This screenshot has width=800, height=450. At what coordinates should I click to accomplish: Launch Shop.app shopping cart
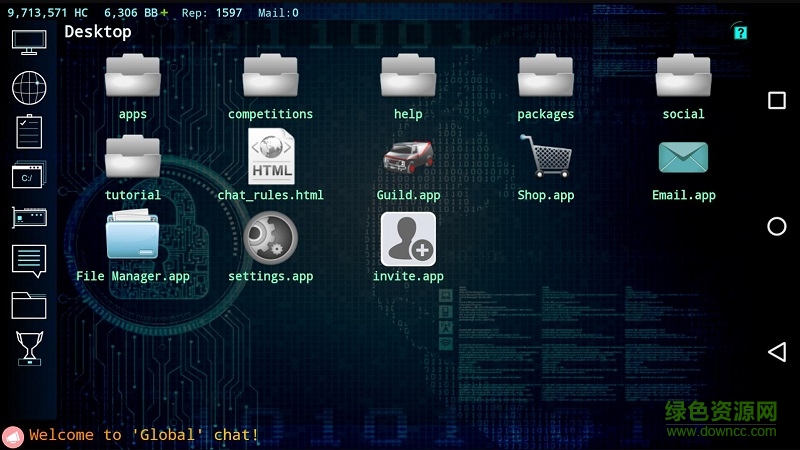pyautogui.click(x=545, y=156)
